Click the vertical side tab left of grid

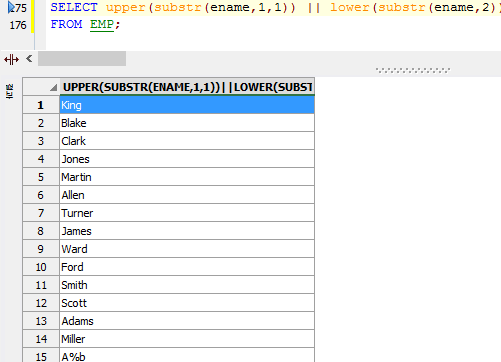pos(10,91)
